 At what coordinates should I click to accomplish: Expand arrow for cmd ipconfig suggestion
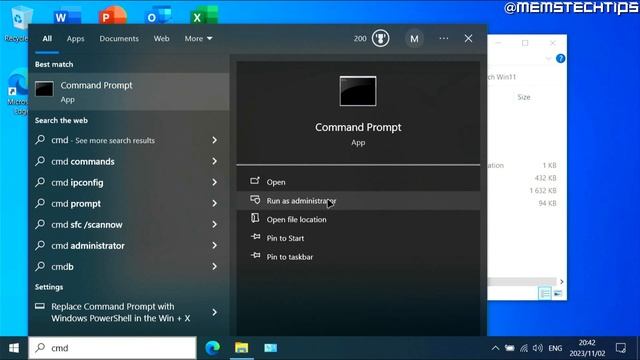(x=214, y=182)
